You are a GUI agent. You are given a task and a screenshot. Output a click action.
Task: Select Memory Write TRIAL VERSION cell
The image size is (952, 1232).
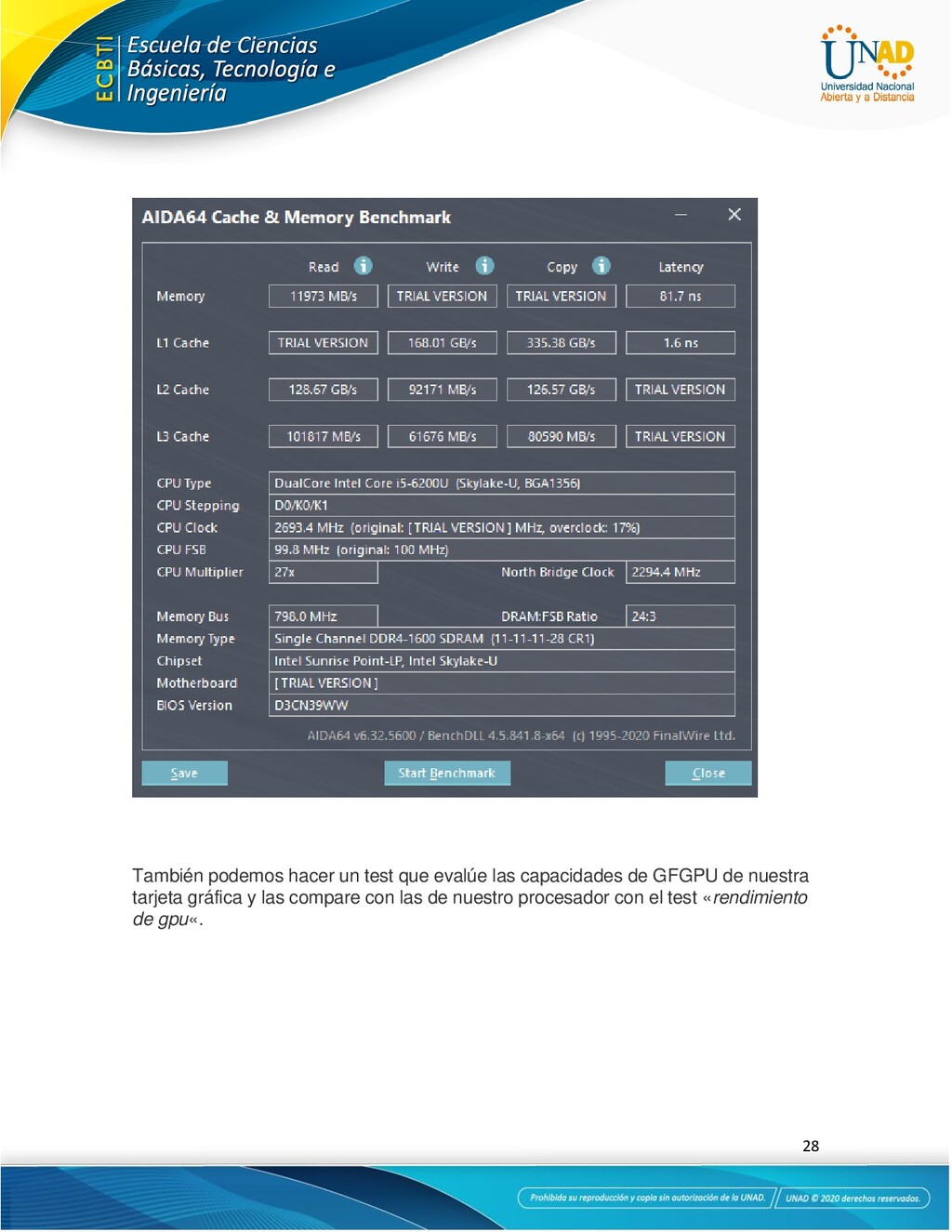[442, 296]
